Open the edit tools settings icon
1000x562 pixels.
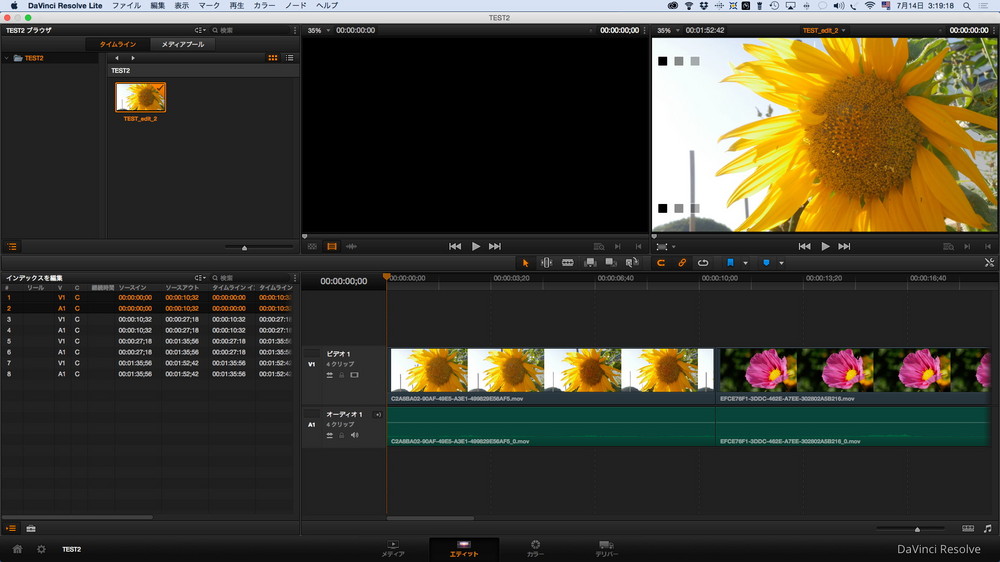coord(989,263)
